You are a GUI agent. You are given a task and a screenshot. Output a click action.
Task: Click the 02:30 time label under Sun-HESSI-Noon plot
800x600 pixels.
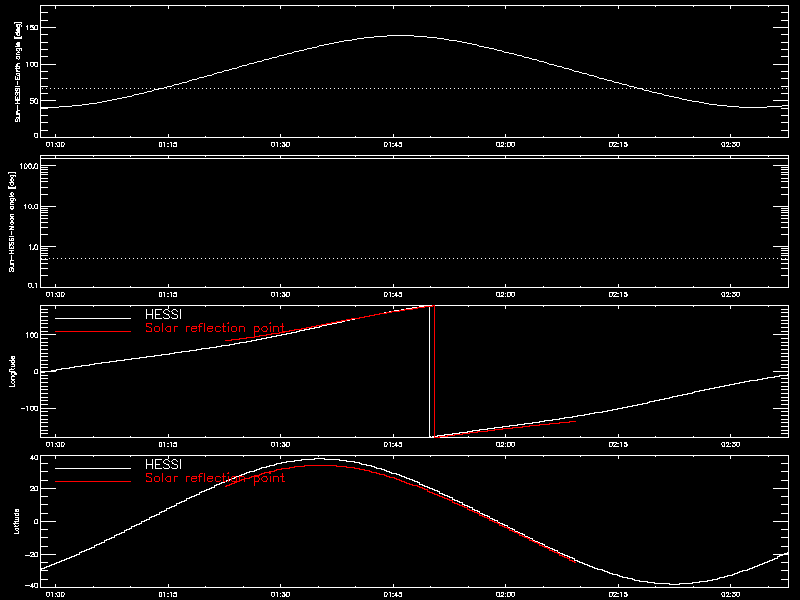pyautogui.click(x=731, y=294)
